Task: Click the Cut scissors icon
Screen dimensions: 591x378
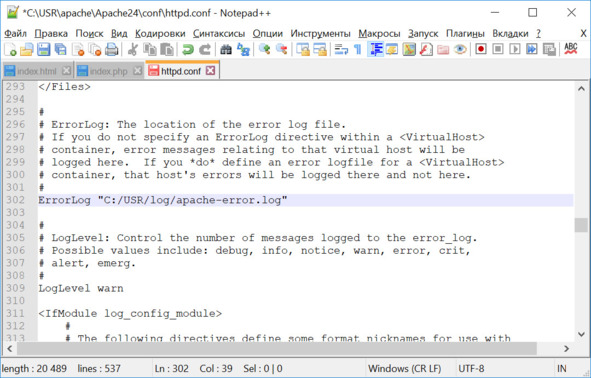Action: pyautogui.click(x=132, y=49)
